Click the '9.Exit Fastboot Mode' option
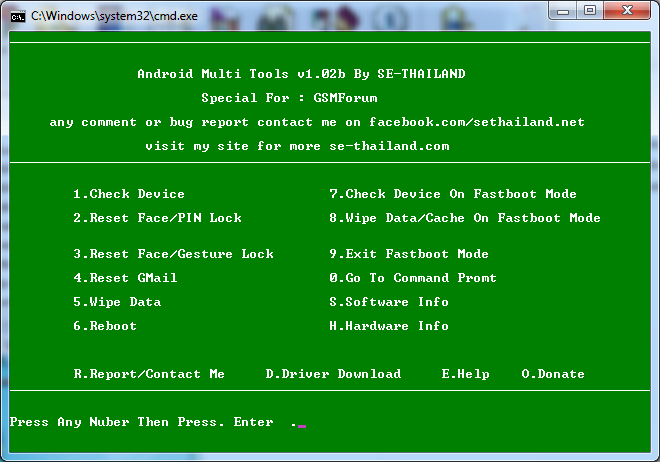Screen dimensions: 662x465 (x=409, y=254)
